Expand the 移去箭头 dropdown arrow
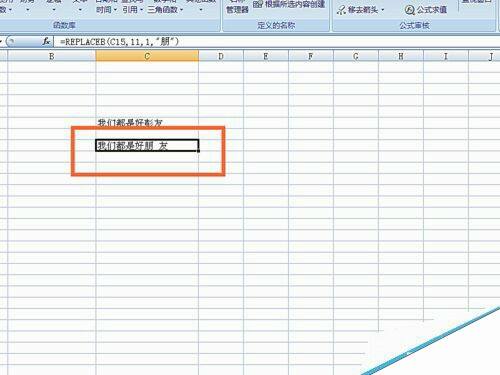The height and width of the screenshot is (375, 500). (x=383, y=10)
